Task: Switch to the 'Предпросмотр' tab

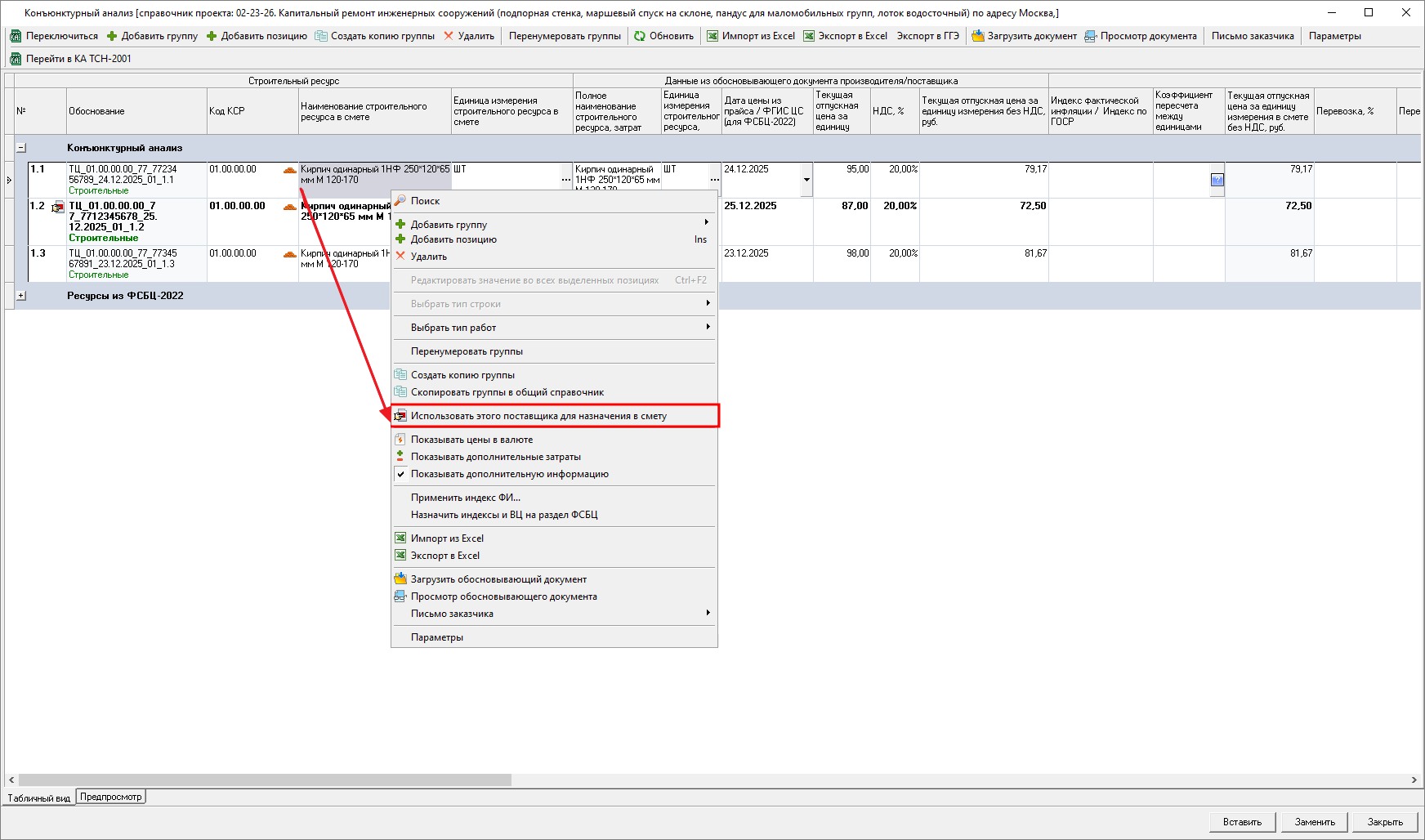Action: click(111, 797)
